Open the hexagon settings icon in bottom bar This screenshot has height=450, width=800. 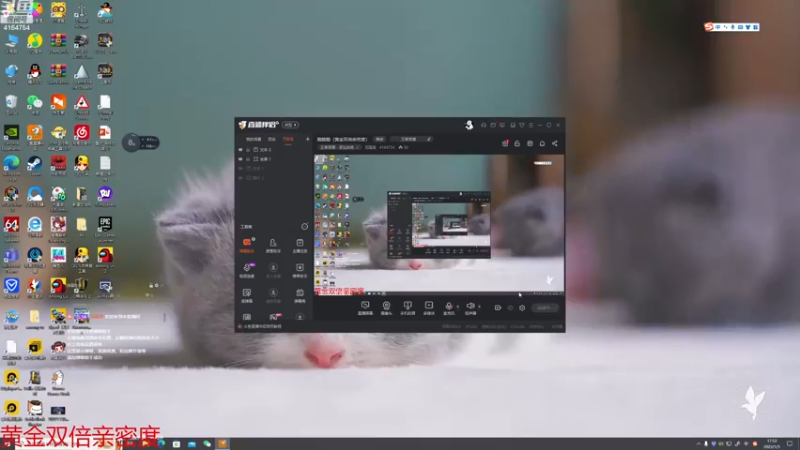tap(522, 308)
